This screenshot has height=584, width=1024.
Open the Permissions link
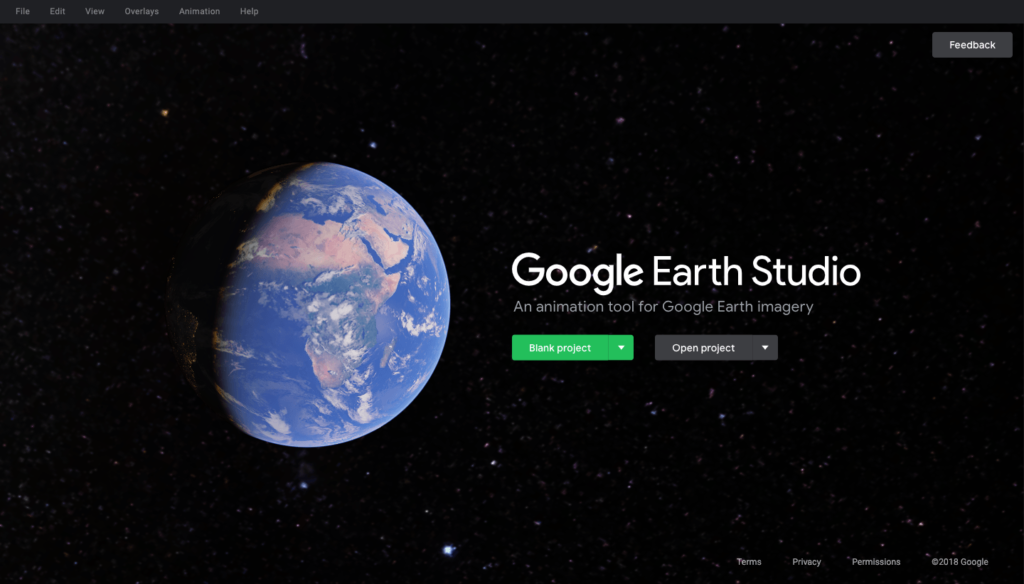[x=876, y=562]
